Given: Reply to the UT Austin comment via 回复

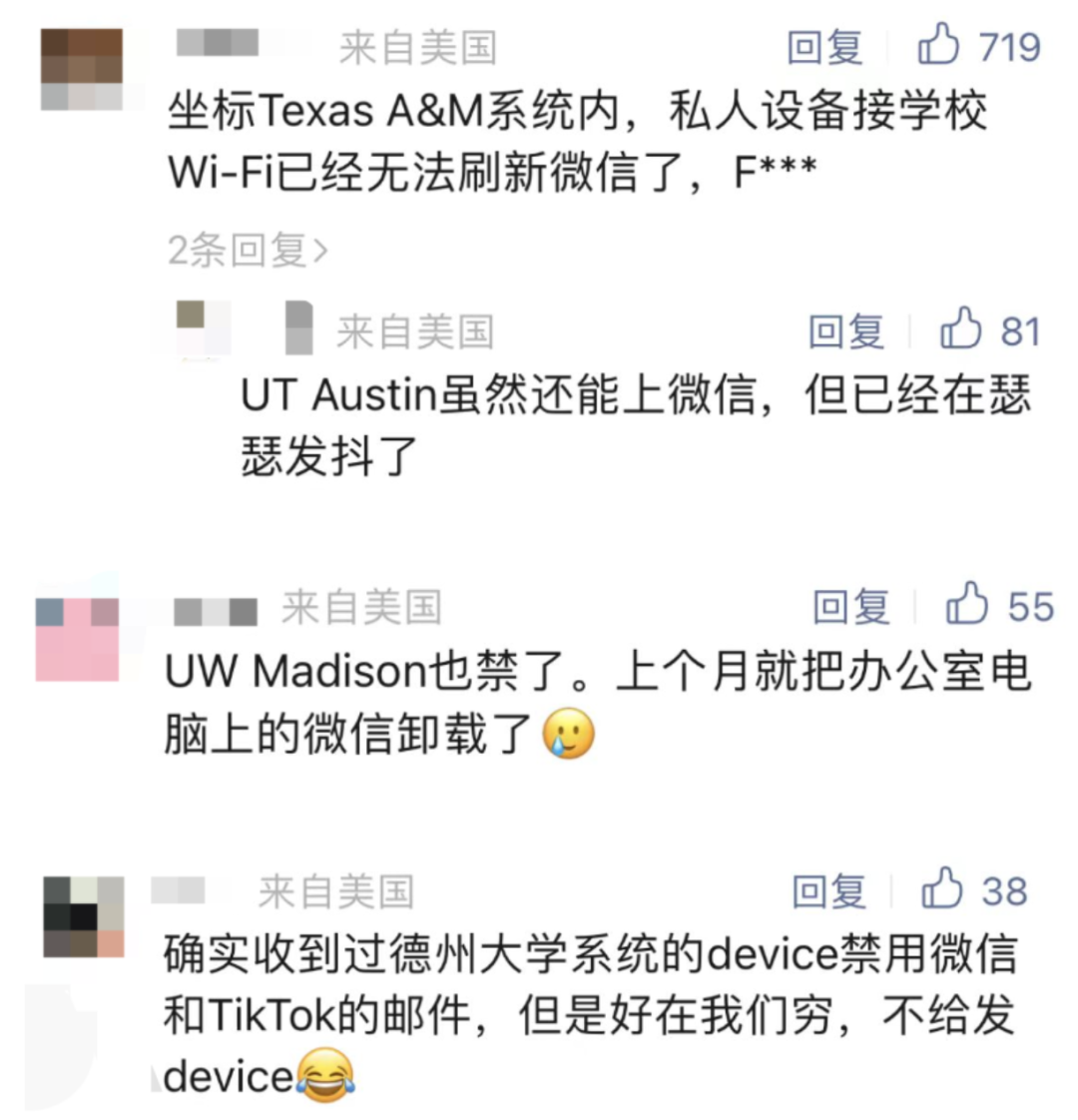Looking at the screenshot, I should [x=845, y=331].
